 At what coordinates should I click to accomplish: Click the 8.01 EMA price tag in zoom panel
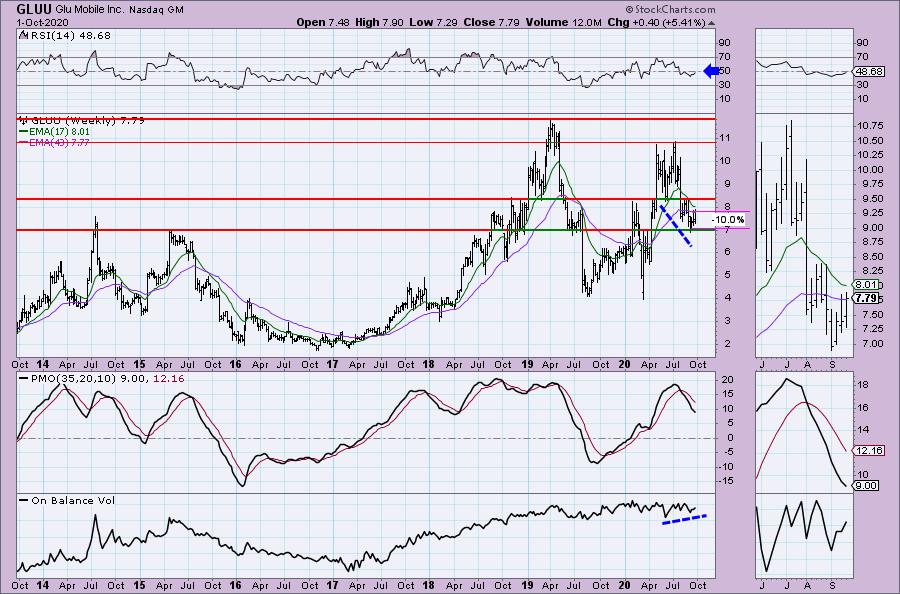pyautogui.click(x=867, y=285)
